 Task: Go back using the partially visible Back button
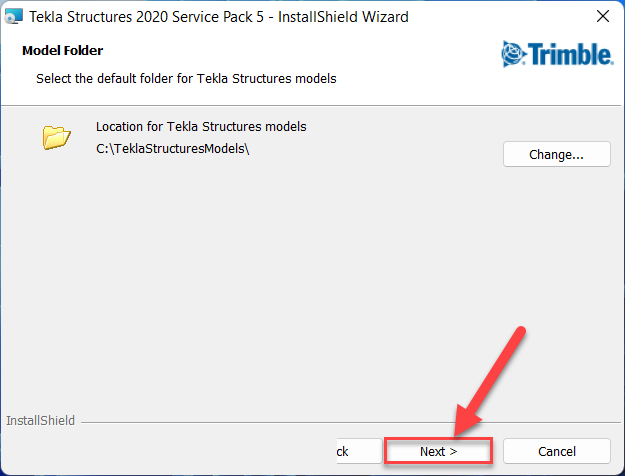(342, 451)
